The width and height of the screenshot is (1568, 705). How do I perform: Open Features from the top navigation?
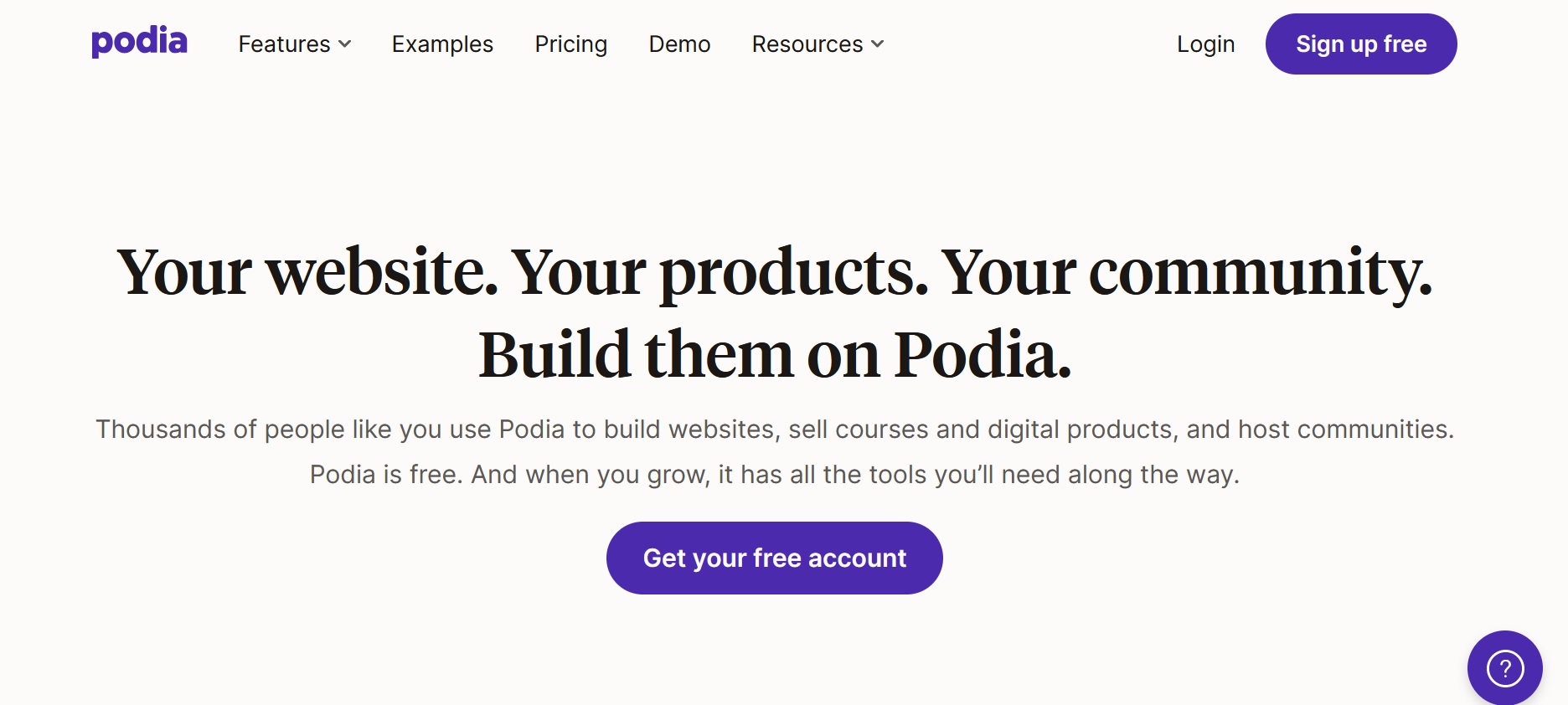(x=284, y=44)
